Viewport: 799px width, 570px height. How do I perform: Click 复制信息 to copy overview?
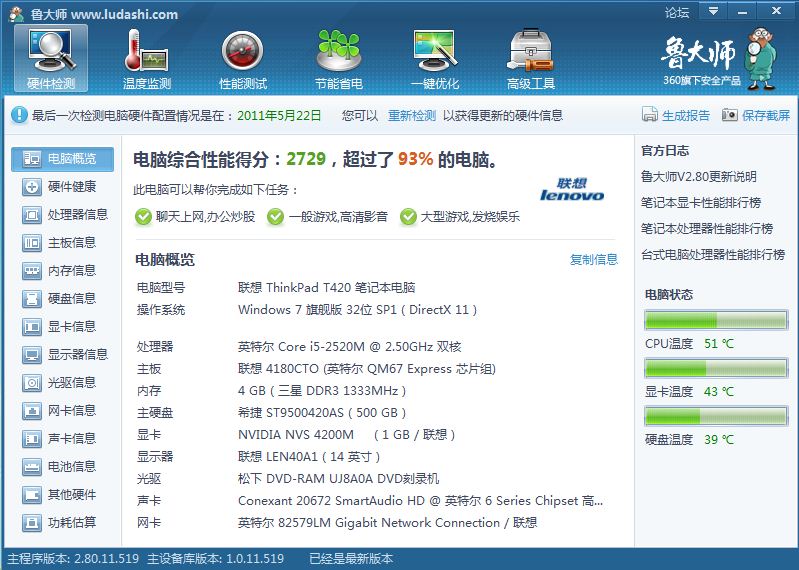coord(594,260)
